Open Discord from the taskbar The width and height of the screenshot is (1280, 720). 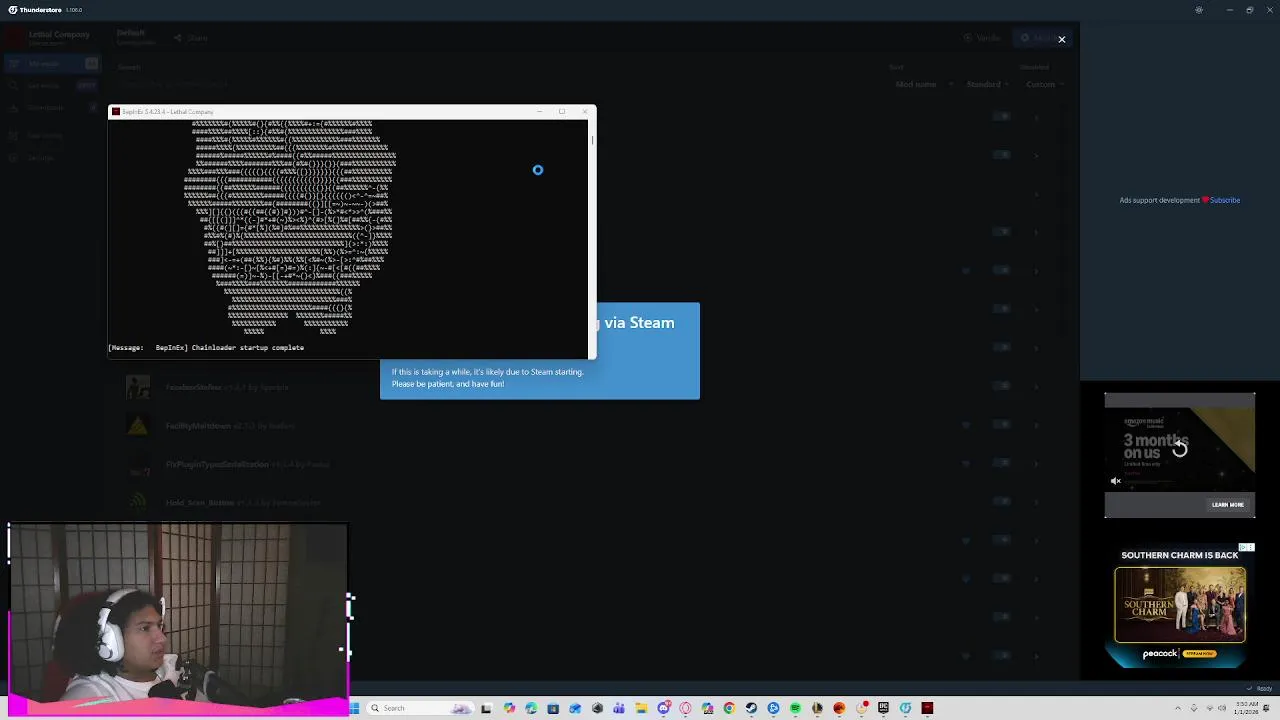(x=663, y=708)
